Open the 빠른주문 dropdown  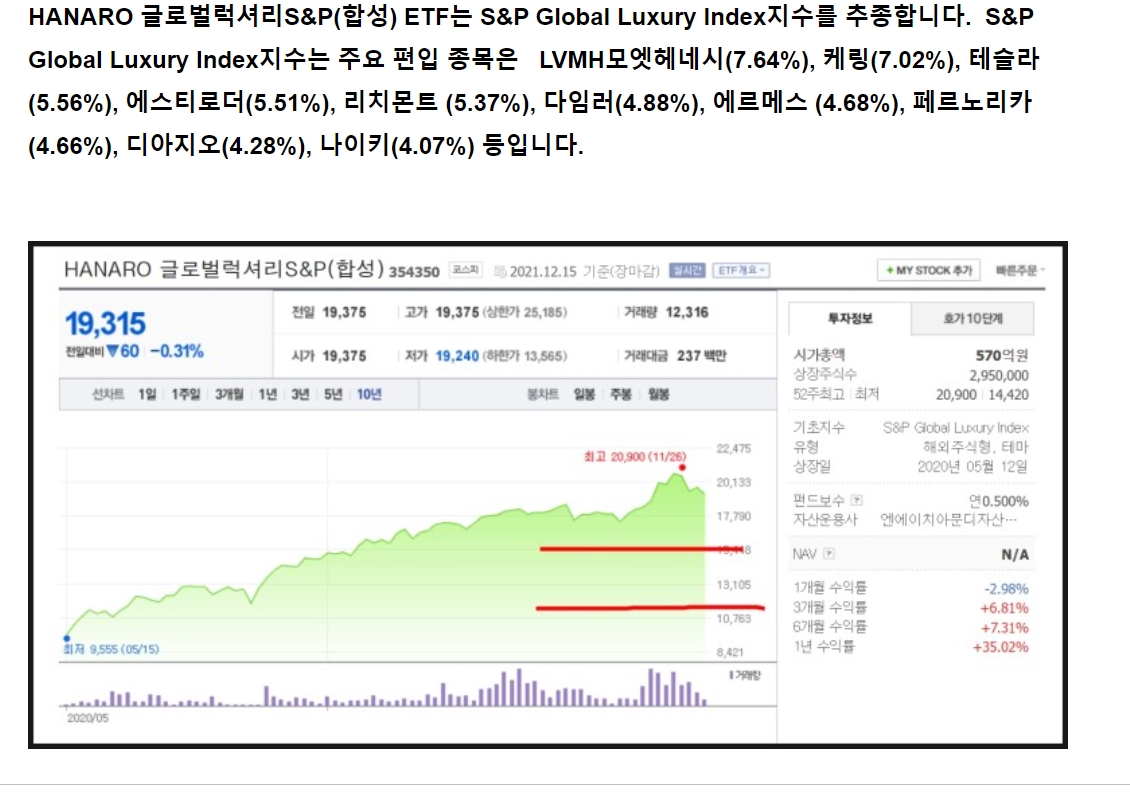coord(1020,270)
